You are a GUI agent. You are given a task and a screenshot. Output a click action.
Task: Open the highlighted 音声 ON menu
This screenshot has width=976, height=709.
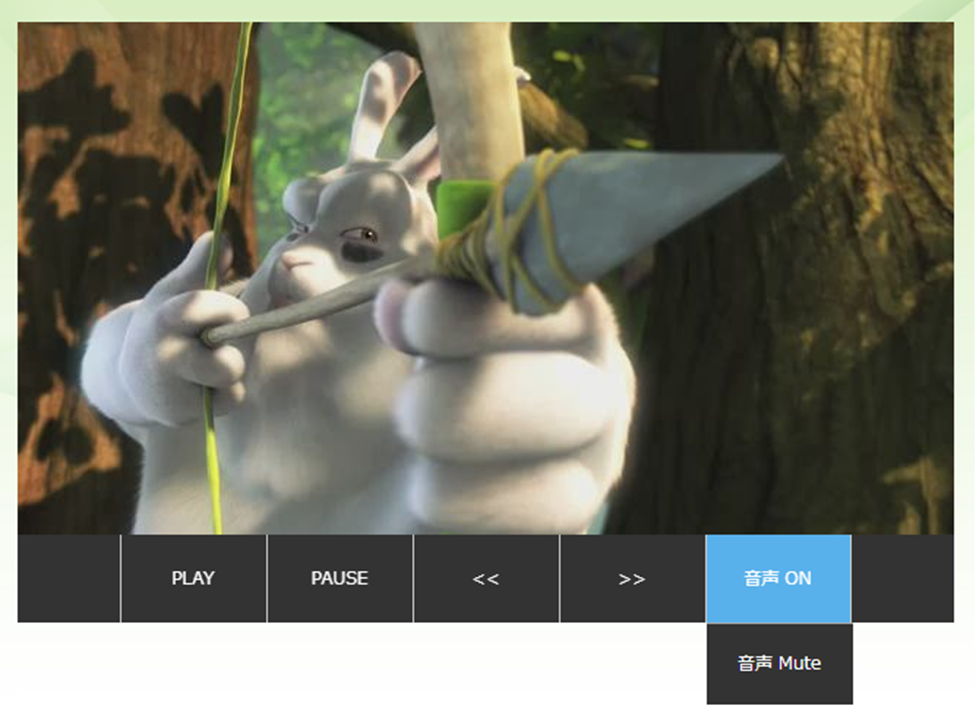778,578
